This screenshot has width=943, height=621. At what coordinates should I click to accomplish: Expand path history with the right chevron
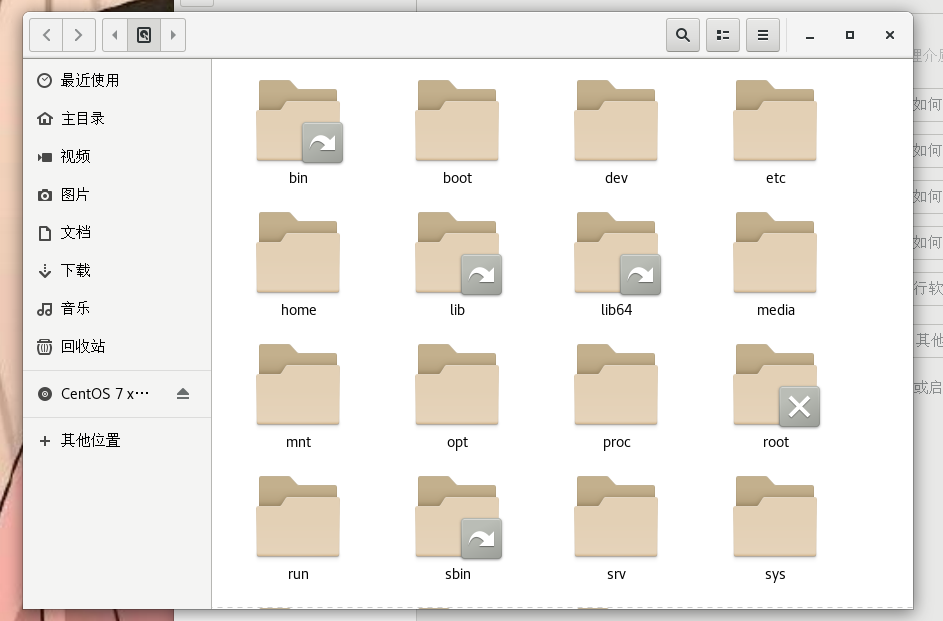pyautogui.click(x=172, y=34)
